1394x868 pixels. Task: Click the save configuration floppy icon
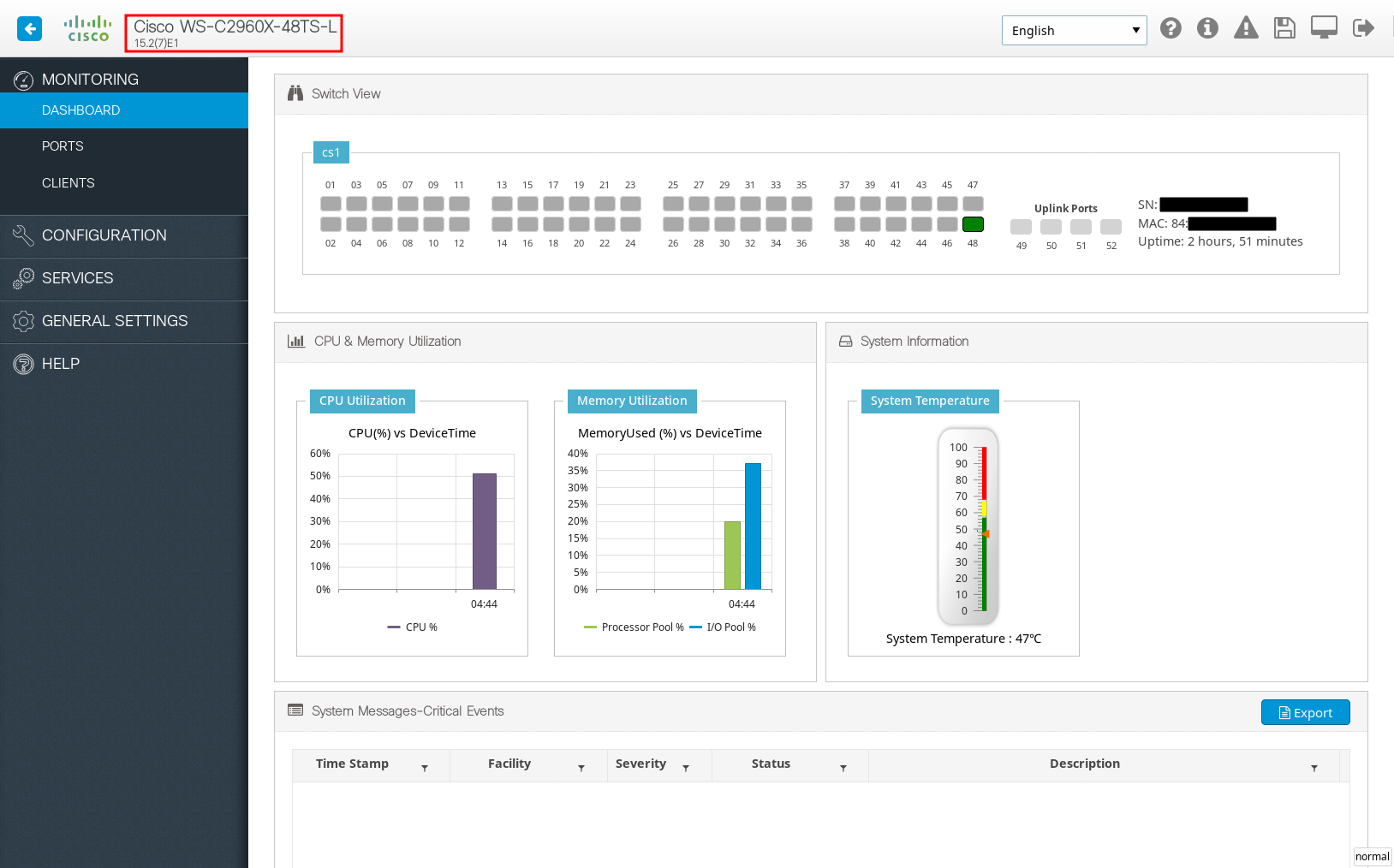tap(1284, 28)
